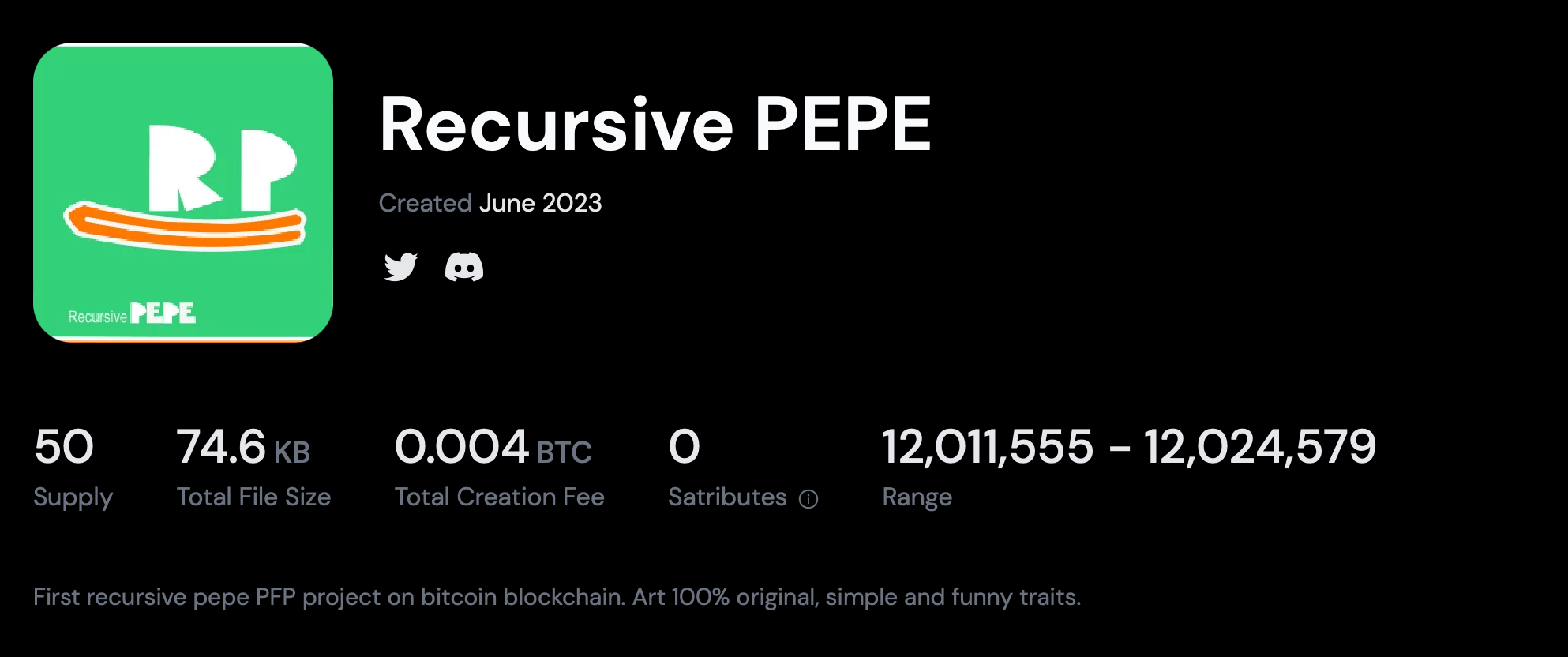Click the 74.6 file size number

[221, 447]
